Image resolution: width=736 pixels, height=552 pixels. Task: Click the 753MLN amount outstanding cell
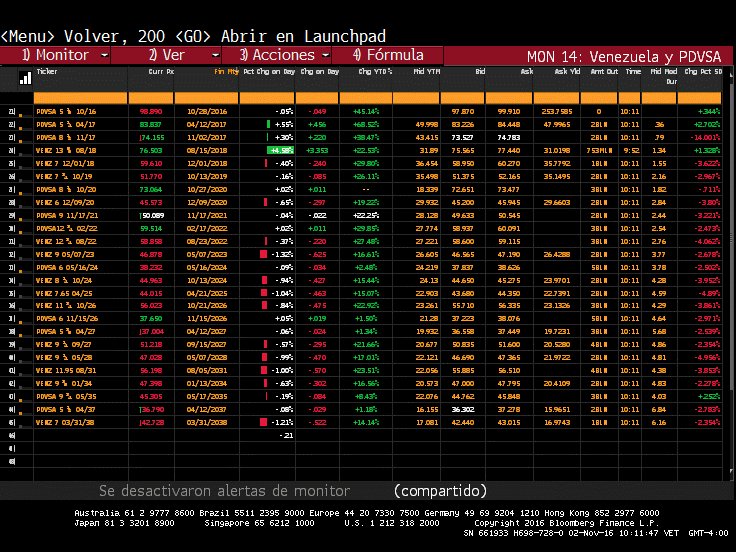click(x=599, y=151)
